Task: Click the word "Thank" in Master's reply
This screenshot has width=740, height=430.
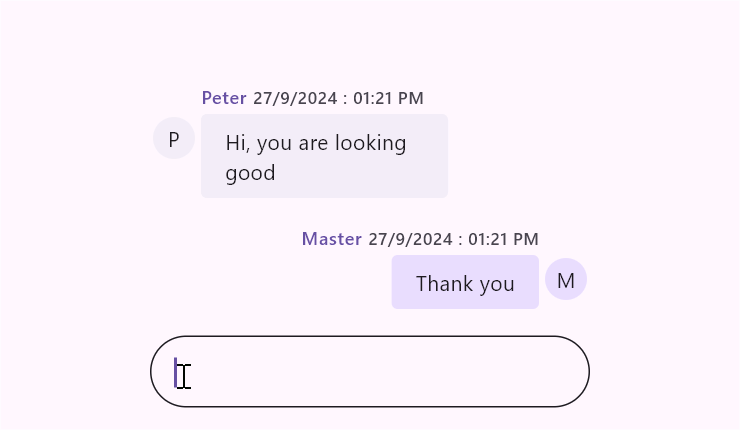Action: 442,284
